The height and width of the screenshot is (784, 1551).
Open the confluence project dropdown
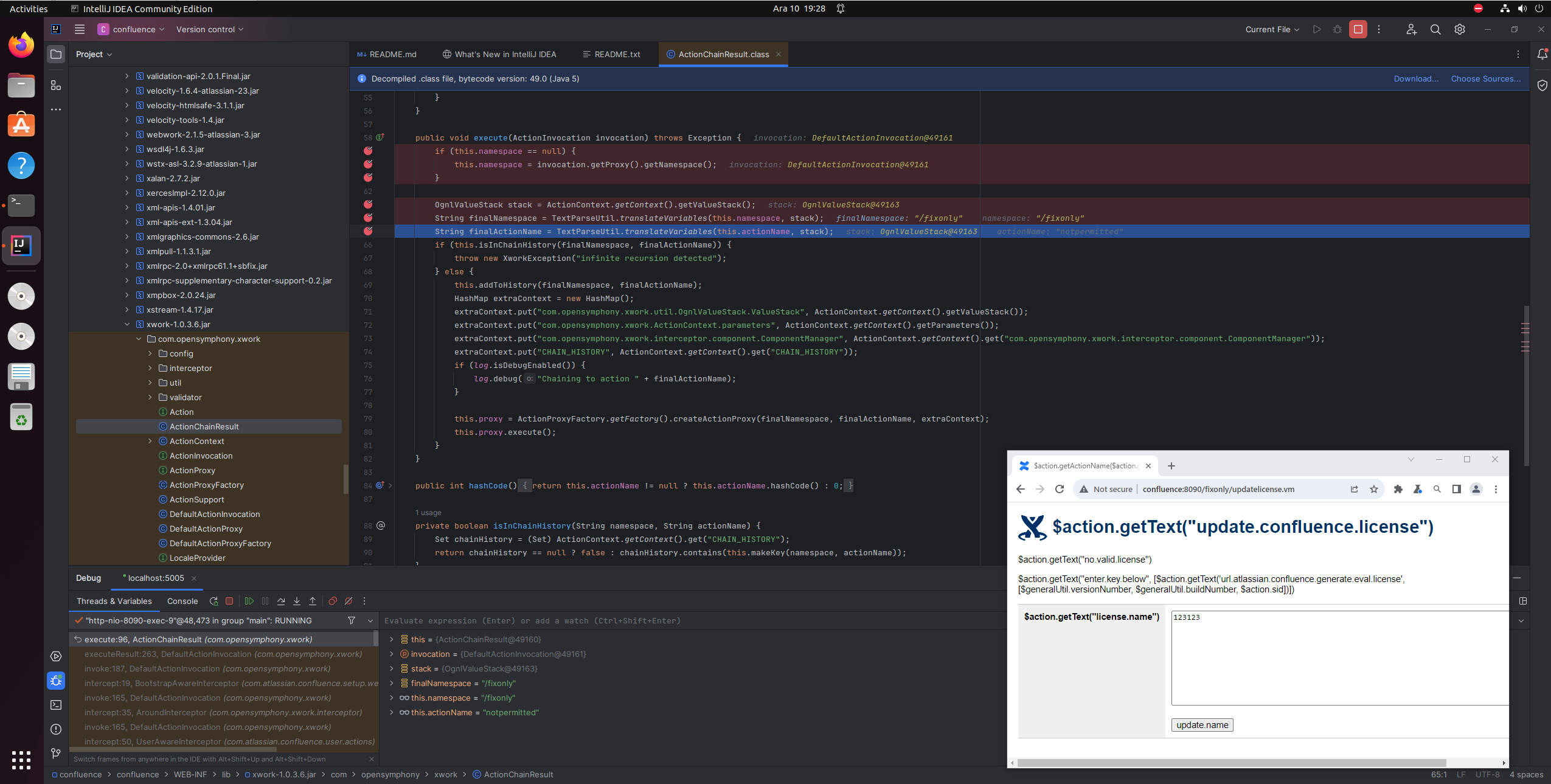[x=131, y=29]
